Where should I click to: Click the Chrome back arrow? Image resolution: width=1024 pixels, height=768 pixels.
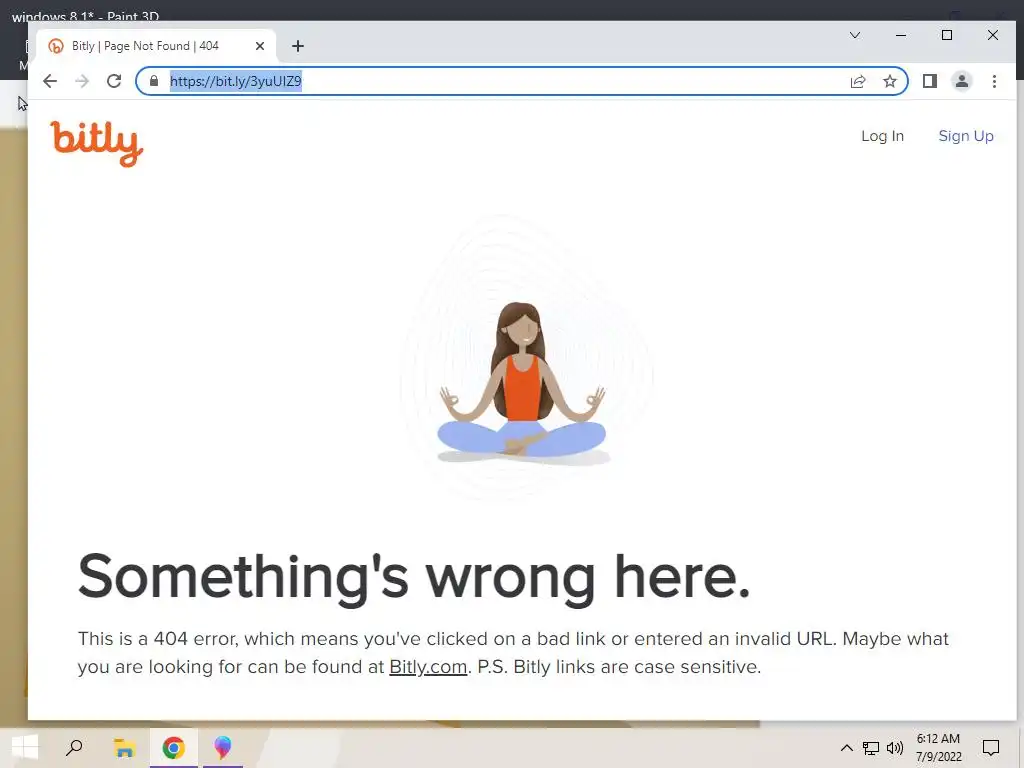coord(50,81)
